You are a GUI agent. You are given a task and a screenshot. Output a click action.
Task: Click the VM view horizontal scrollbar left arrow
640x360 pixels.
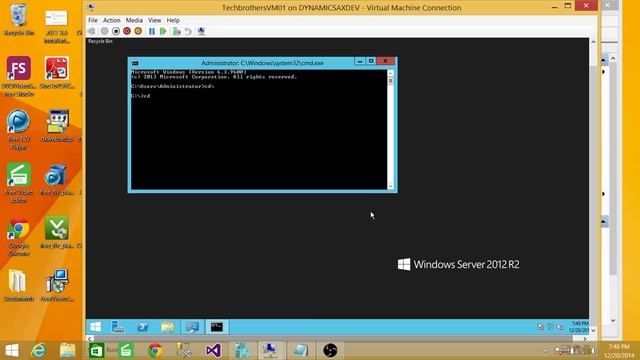(x=90, y=338)
